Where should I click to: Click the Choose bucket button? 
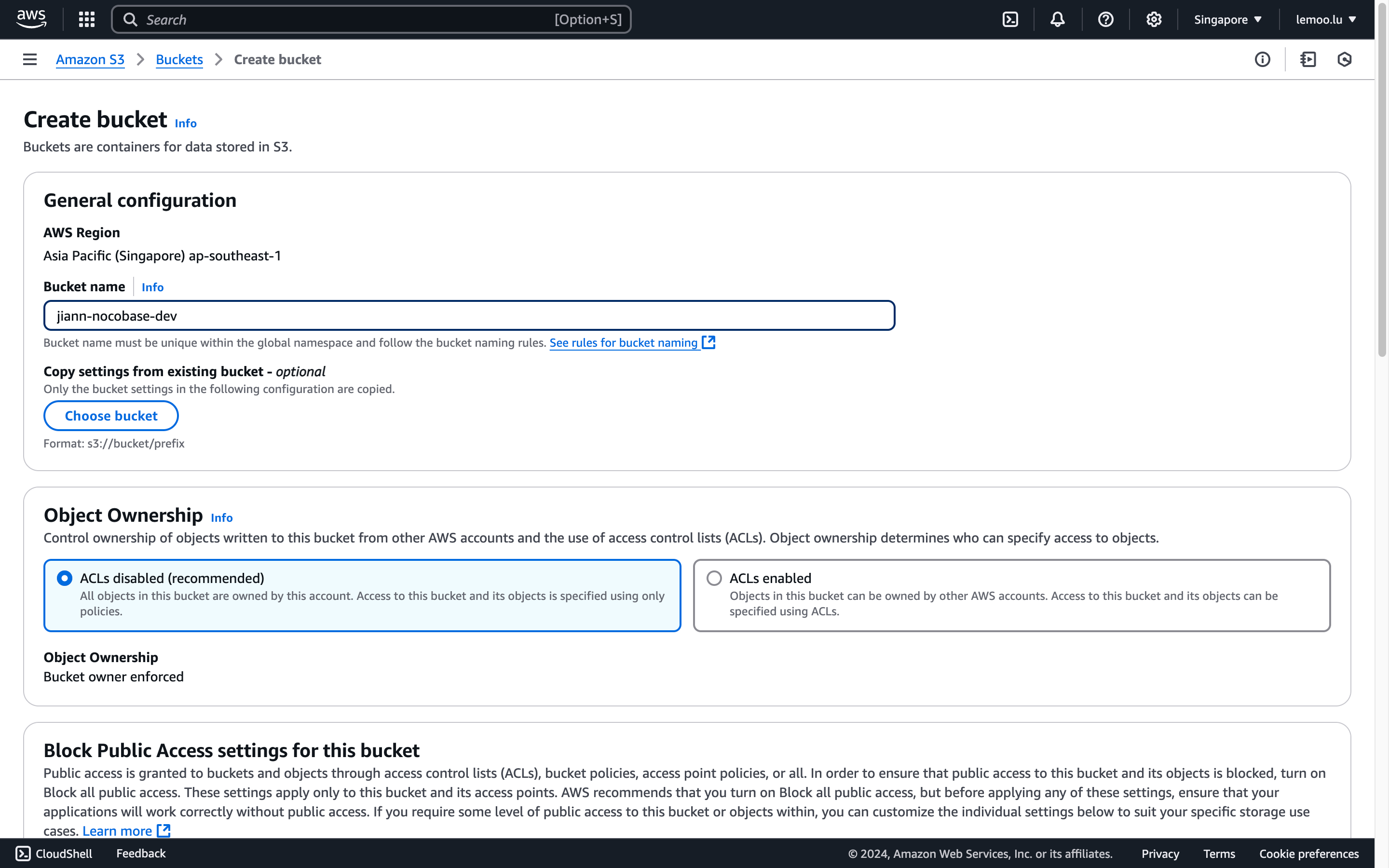tap(111, 416)
